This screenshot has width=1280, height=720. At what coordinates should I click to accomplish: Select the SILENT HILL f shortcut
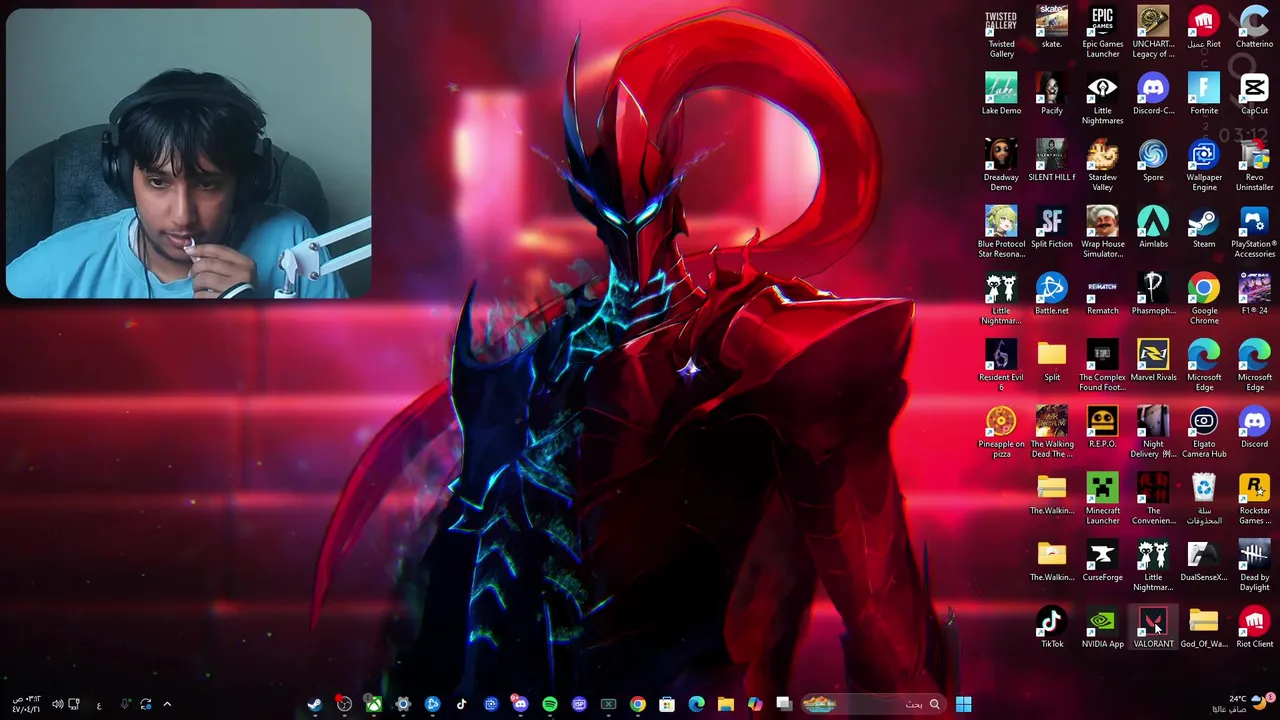1052,161
